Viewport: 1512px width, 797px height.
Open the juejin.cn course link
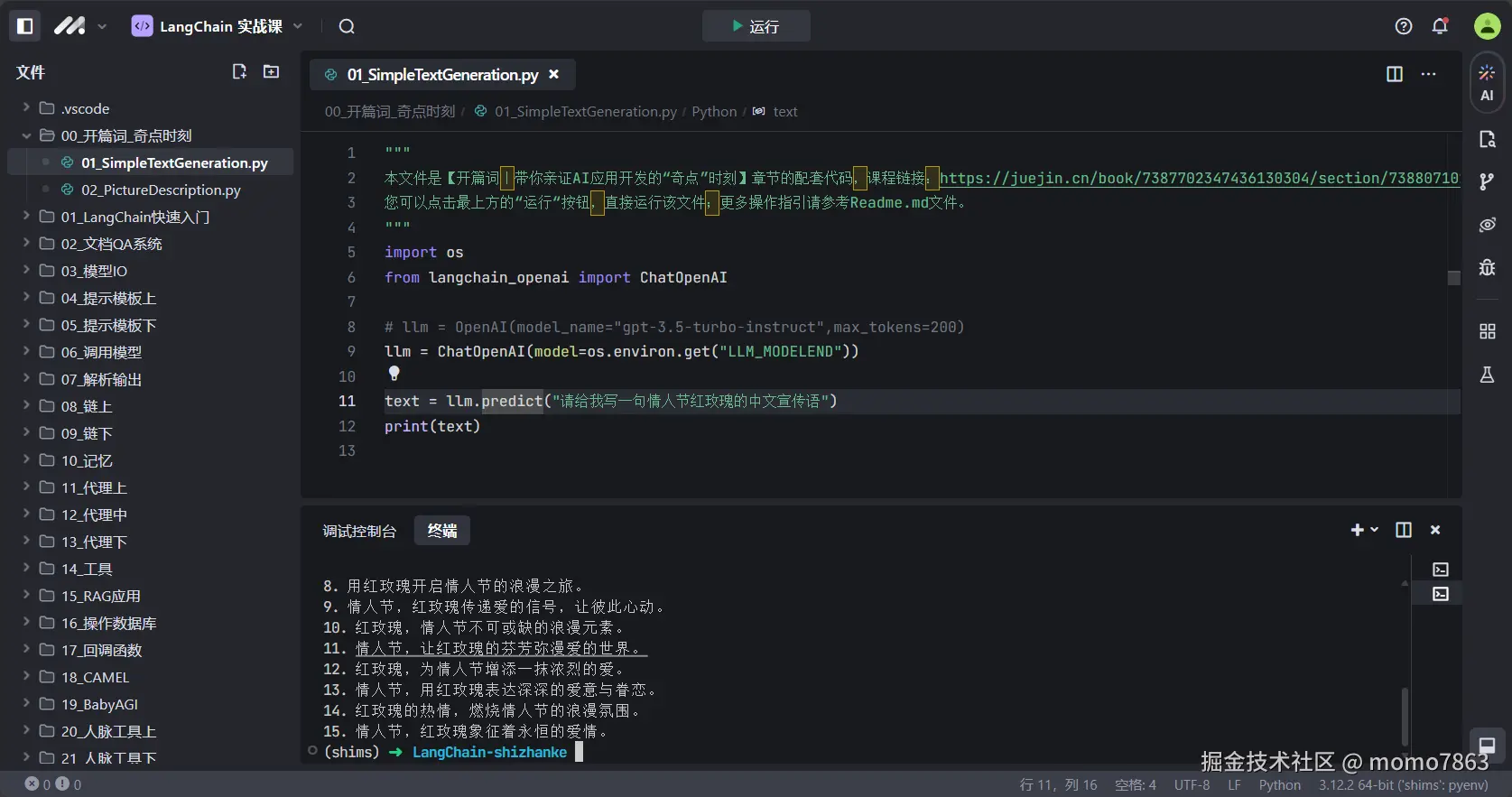(x=1198, y=178)
